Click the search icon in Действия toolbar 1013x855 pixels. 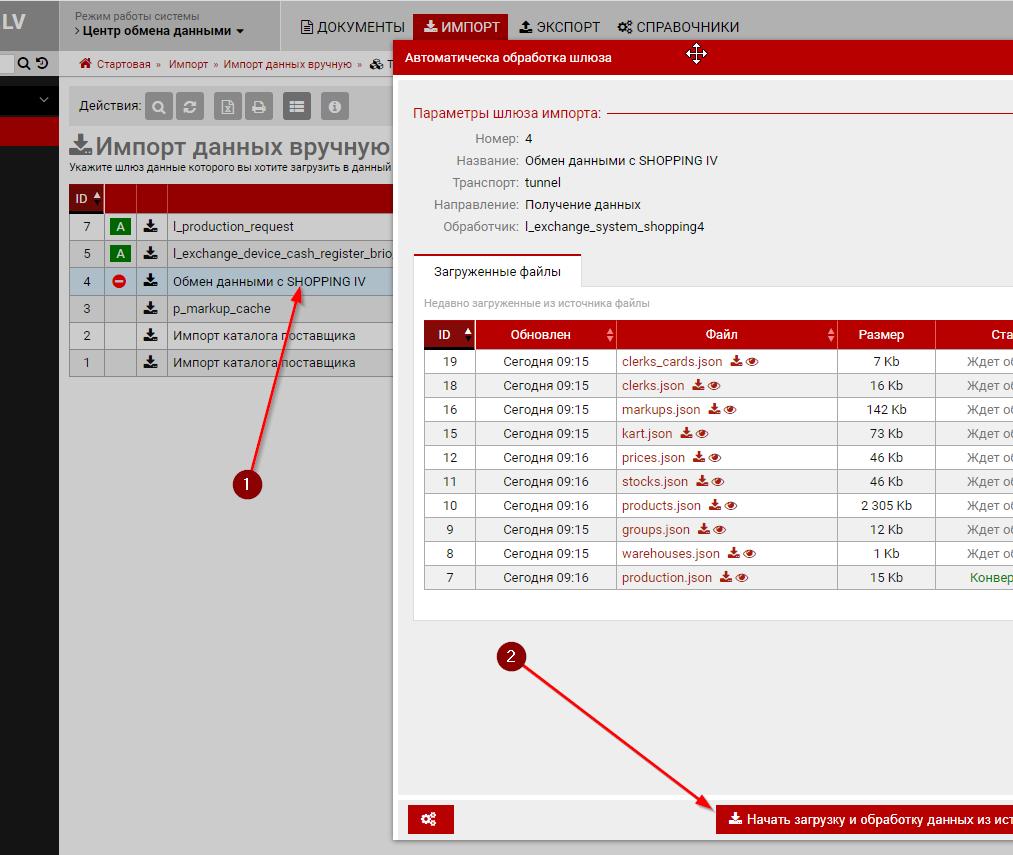[x=159, y=106]
